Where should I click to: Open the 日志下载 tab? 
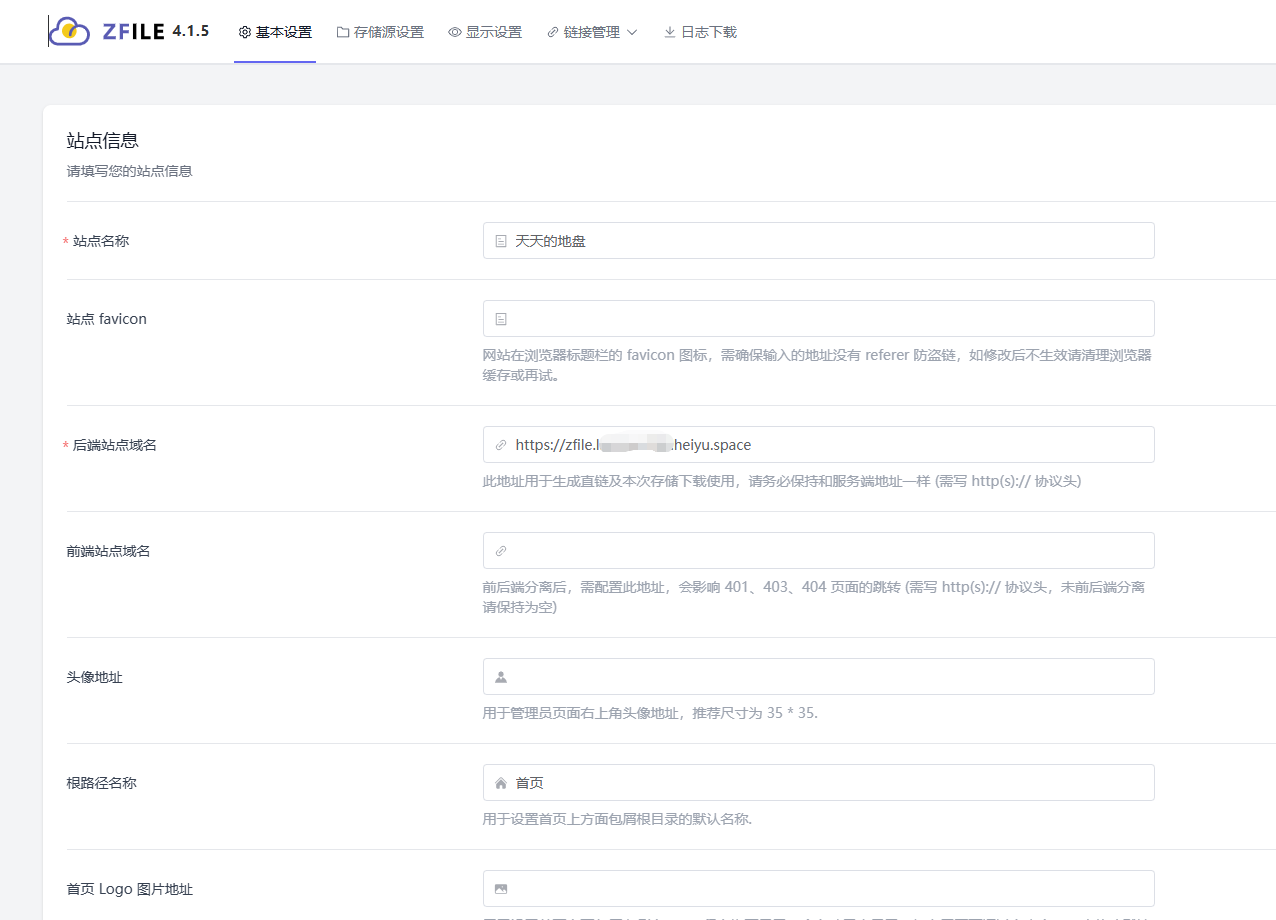700,32
